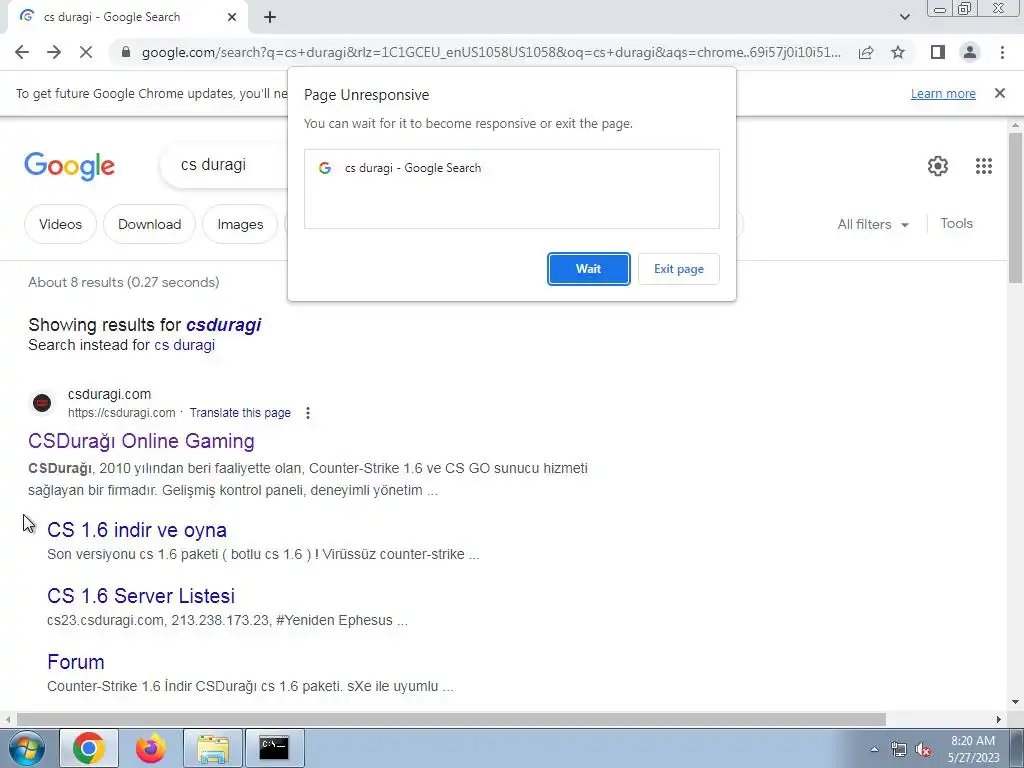
Task: Share this page from the address bar
Action: point(866,52)
